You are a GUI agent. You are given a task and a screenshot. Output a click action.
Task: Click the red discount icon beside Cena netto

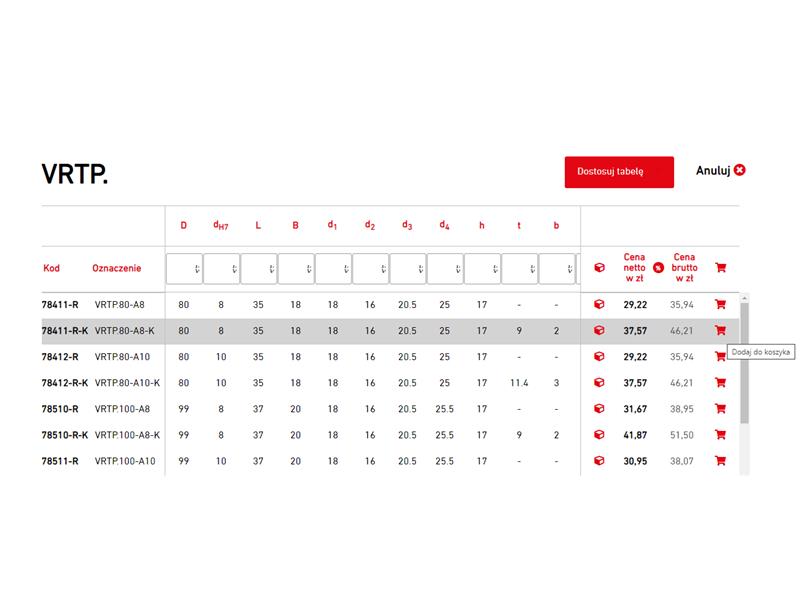tap(659, 268)
